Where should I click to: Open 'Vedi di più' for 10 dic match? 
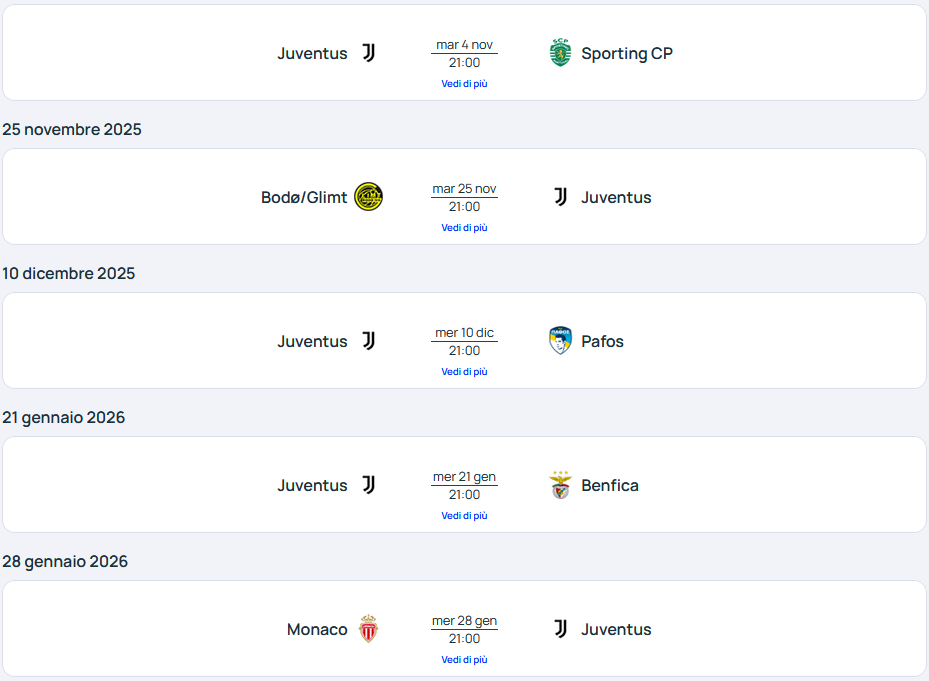[464, 372]
